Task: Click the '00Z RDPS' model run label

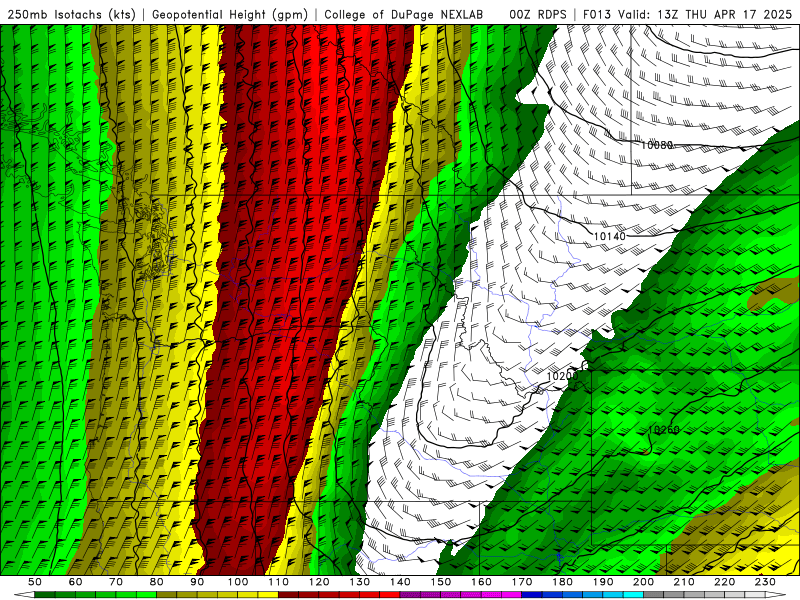Action: coord(538,15)
